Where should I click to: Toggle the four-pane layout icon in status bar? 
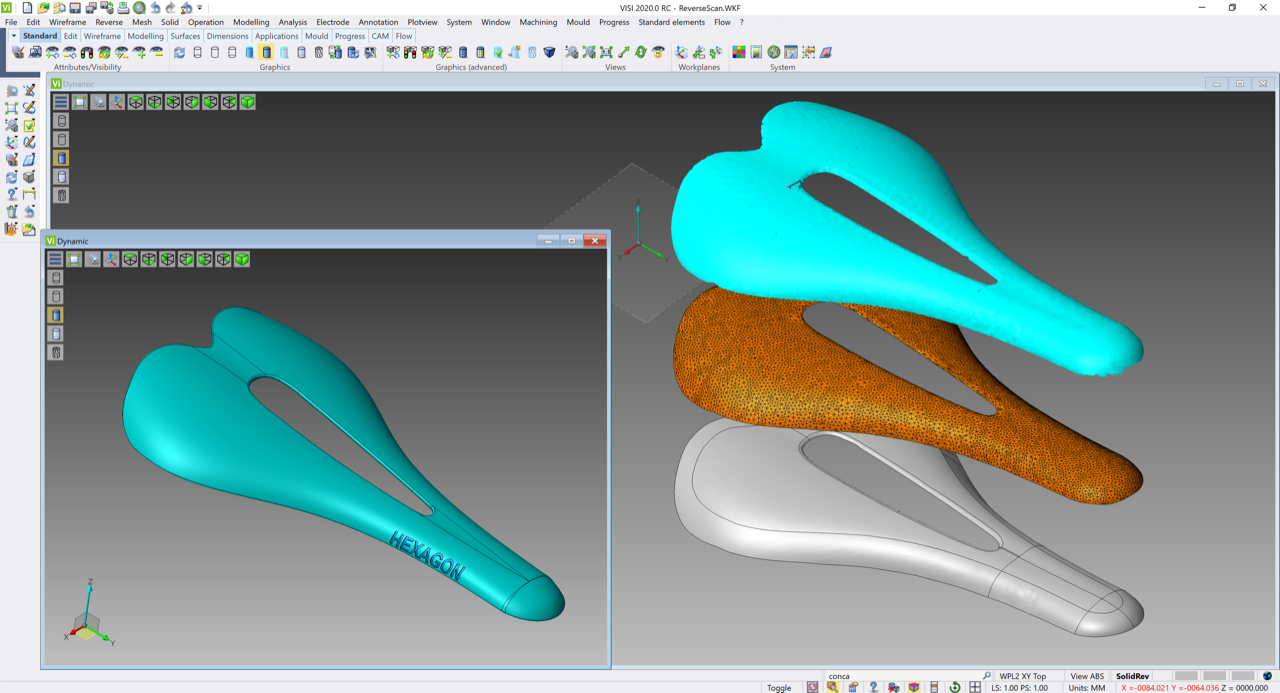[x=975, y=687]
